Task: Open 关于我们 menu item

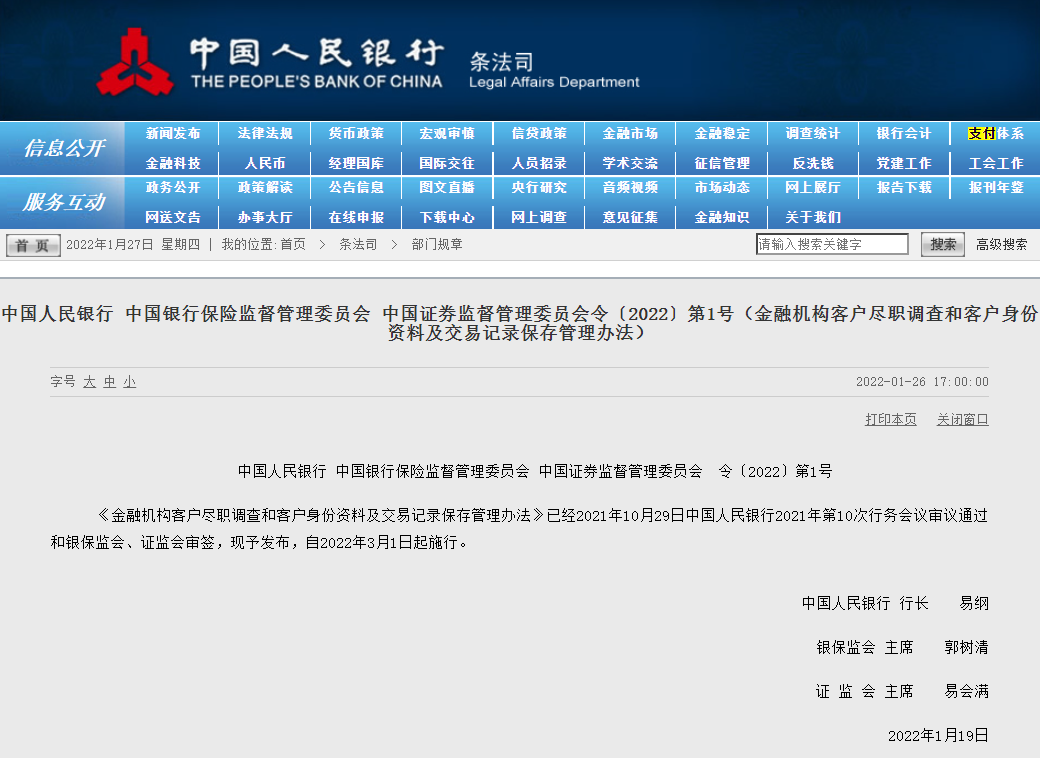Action: (x=812, y=218)
